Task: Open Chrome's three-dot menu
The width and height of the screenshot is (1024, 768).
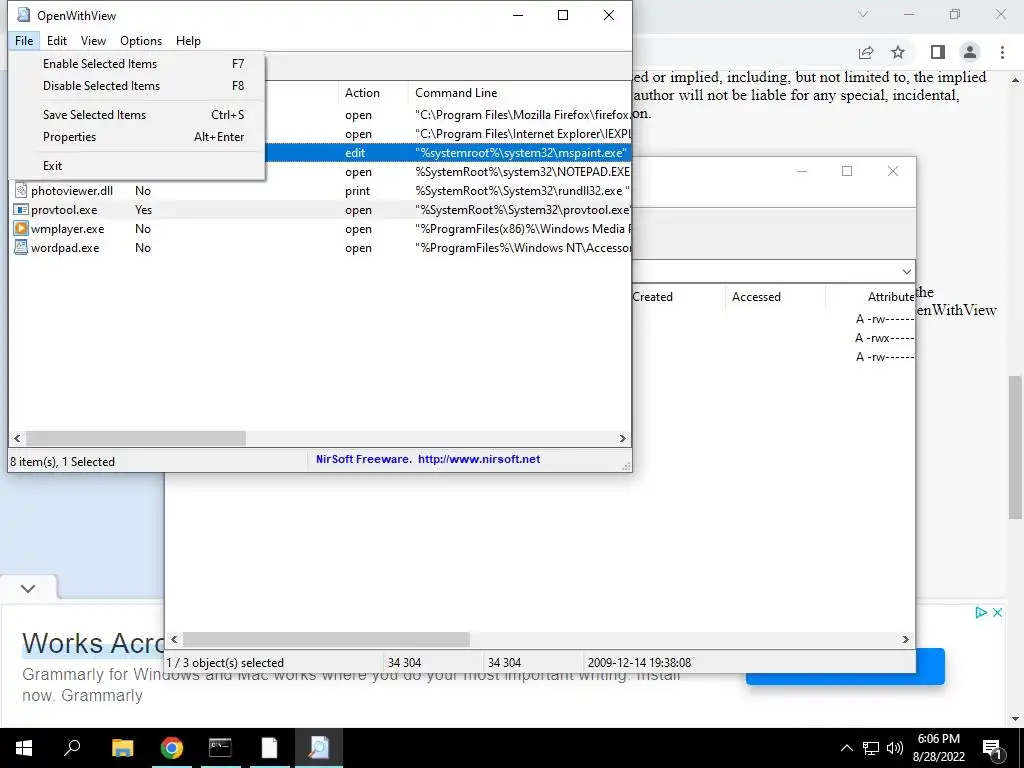Action: pyautogui.click(x=1002, y=52)
